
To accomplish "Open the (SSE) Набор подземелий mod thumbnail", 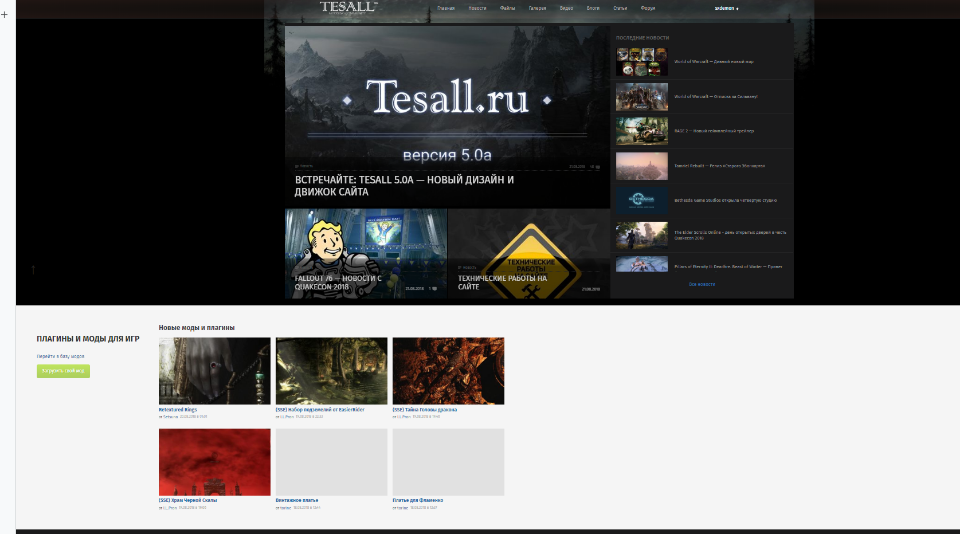I will (331, 370).
